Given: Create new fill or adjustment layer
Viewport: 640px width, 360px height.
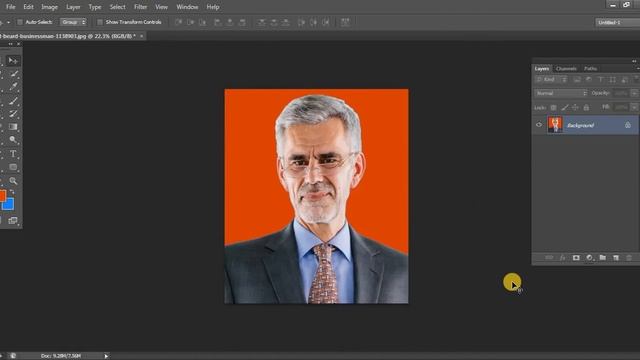Looking at the screenshot, I should (589, 258).
